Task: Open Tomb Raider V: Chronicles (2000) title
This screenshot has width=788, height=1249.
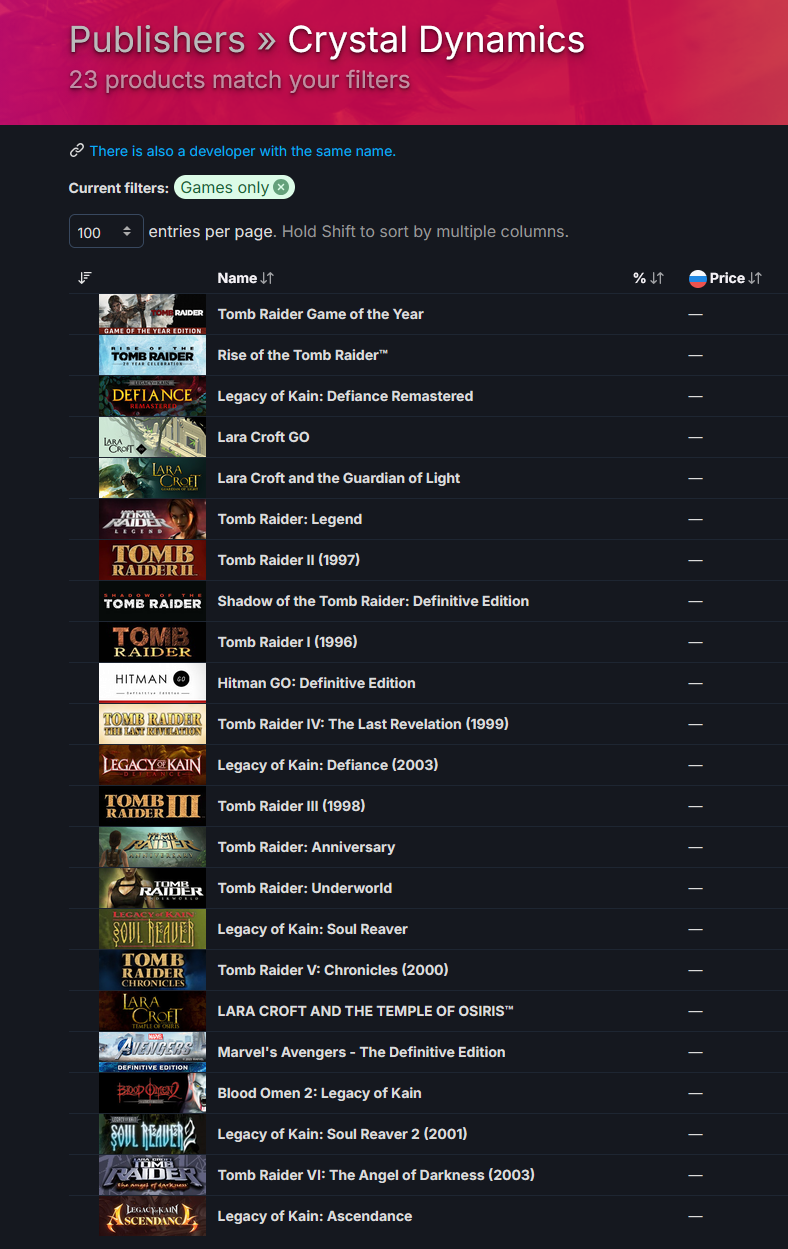Action: [x=333, y=970]
